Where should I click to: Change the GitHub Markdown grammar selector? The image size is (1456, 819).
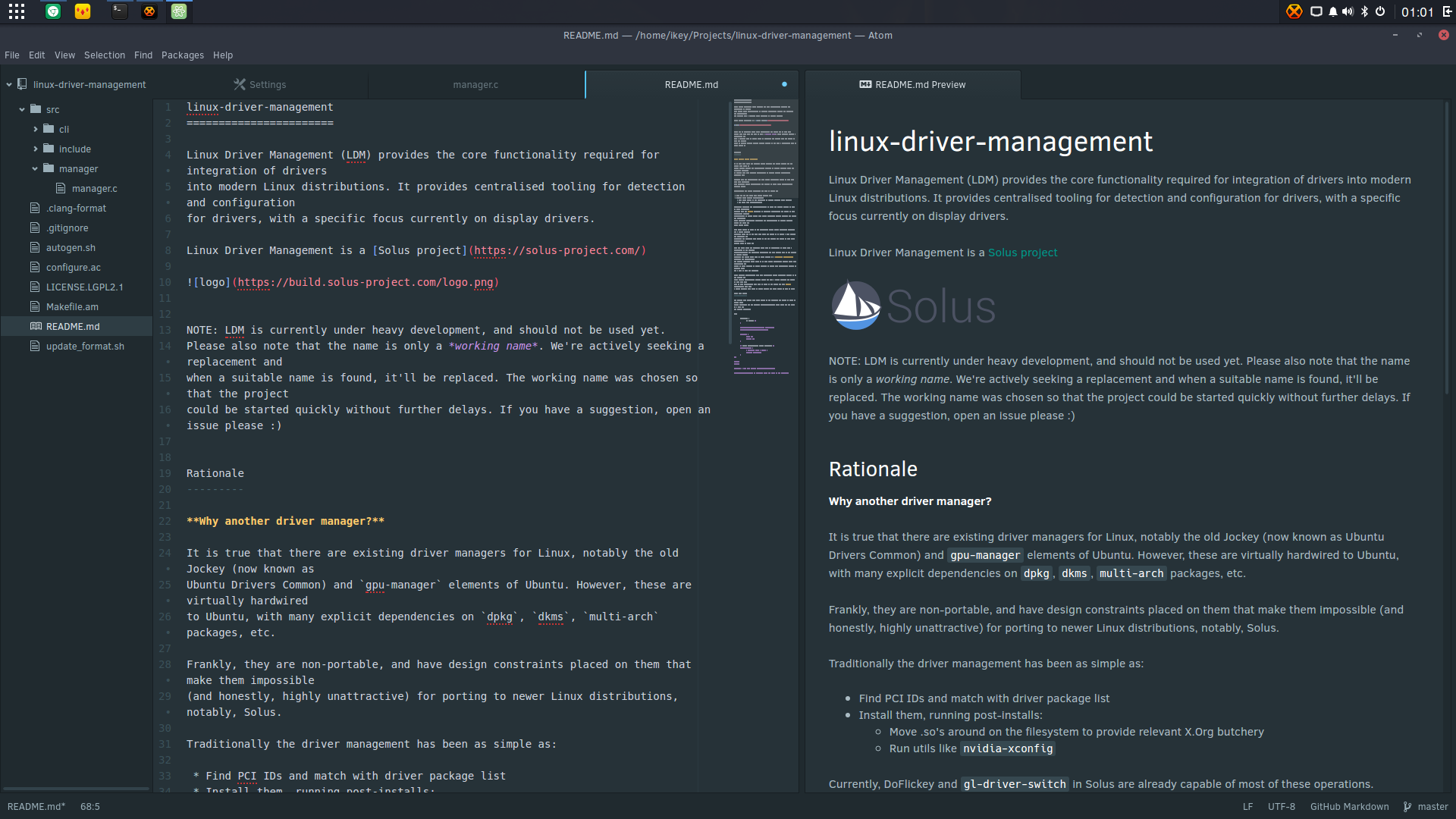pos(1349,807)
